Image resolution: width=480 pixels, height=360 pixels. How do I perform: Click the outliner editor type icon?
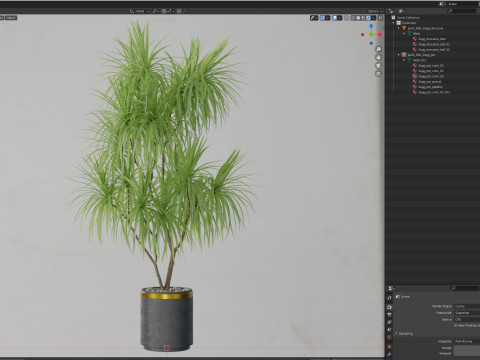[392, 11]
